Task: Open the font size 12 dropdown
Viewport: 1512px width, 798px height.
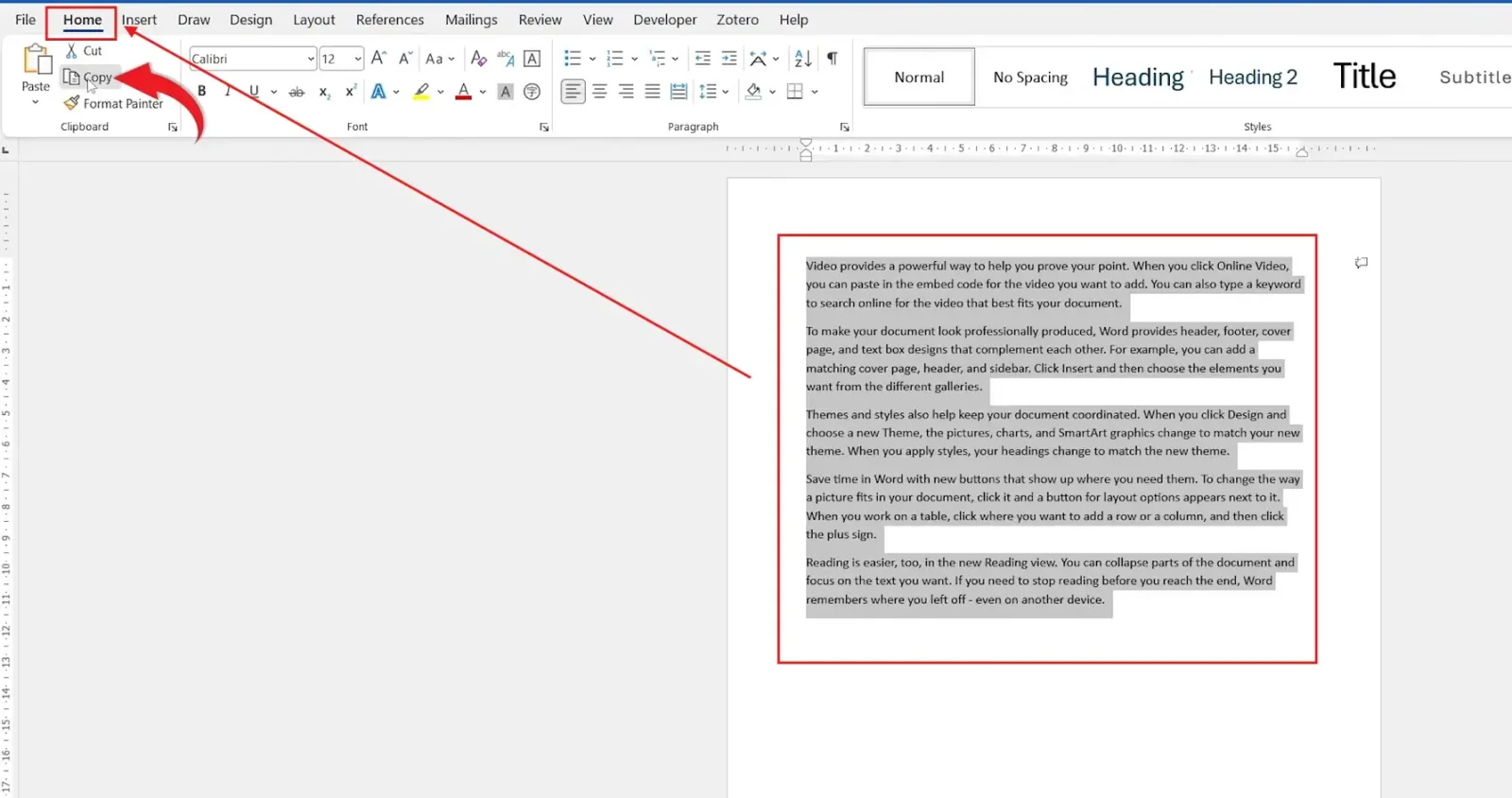Action: (x=358, y=59)
